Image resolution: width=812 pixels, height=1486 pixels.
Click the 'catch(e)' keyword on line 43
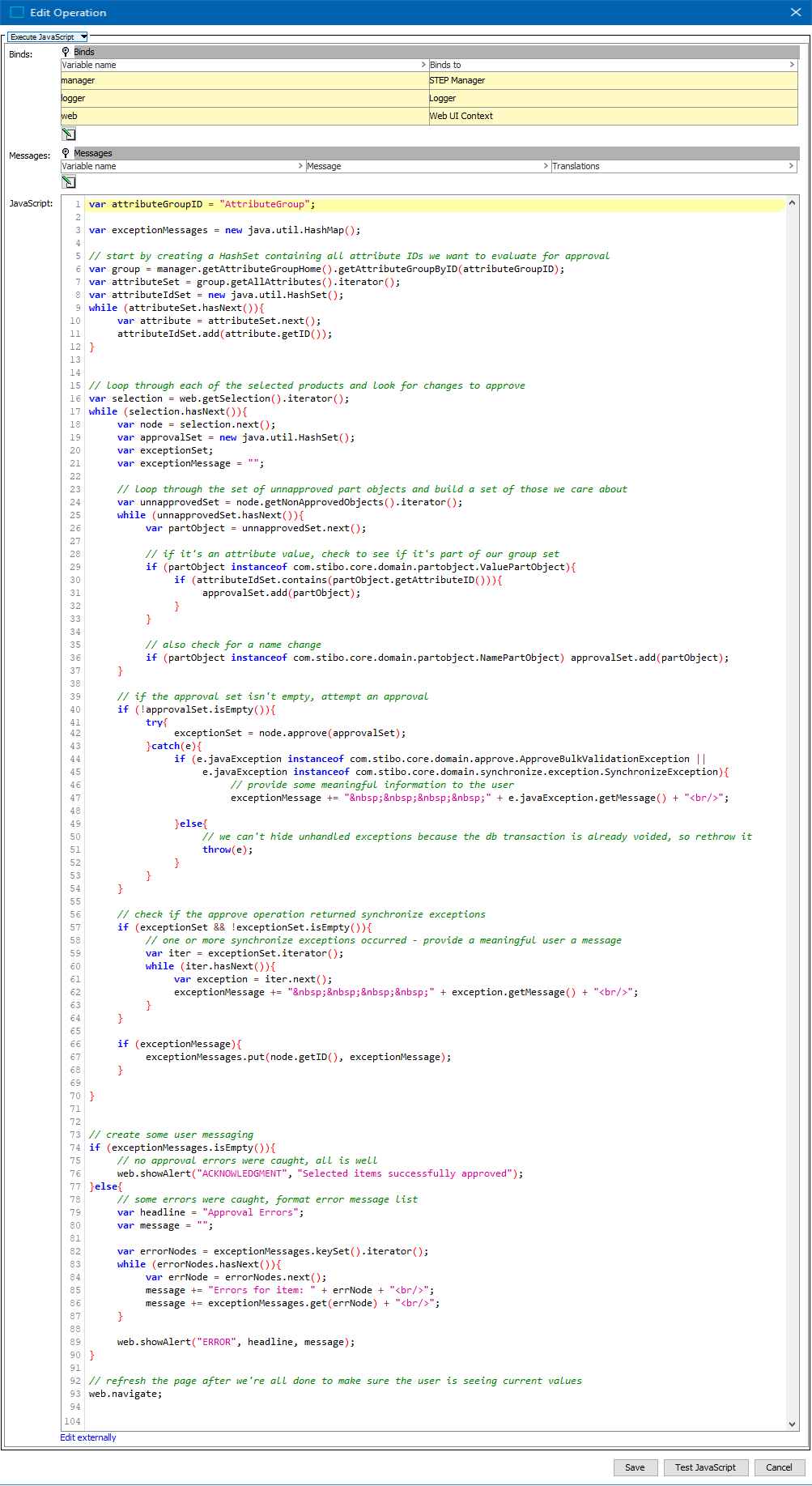[x=174, y=746]
